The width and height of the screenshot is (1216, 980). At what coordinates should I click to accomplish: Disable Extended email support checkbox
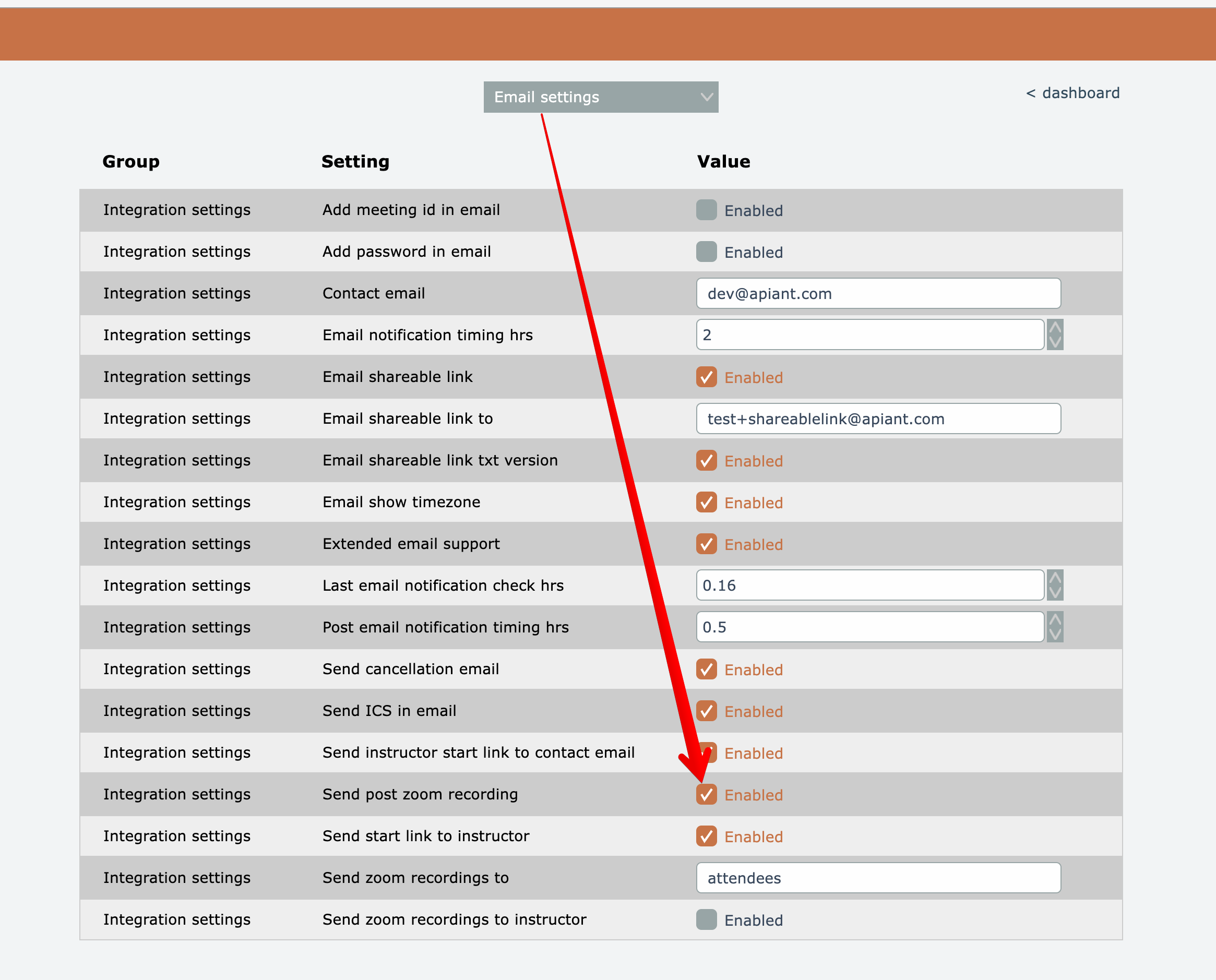point(706,544)
